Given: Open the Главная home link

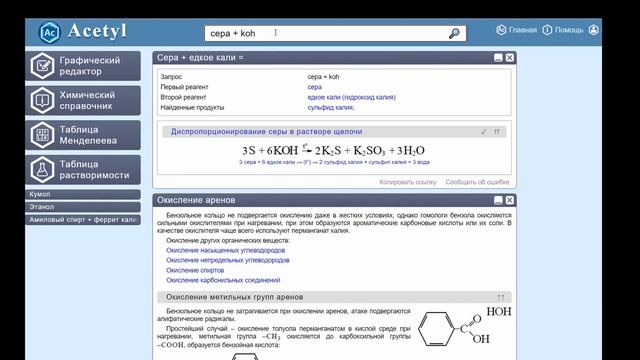Looking at the screenshot, I should 516,30.
